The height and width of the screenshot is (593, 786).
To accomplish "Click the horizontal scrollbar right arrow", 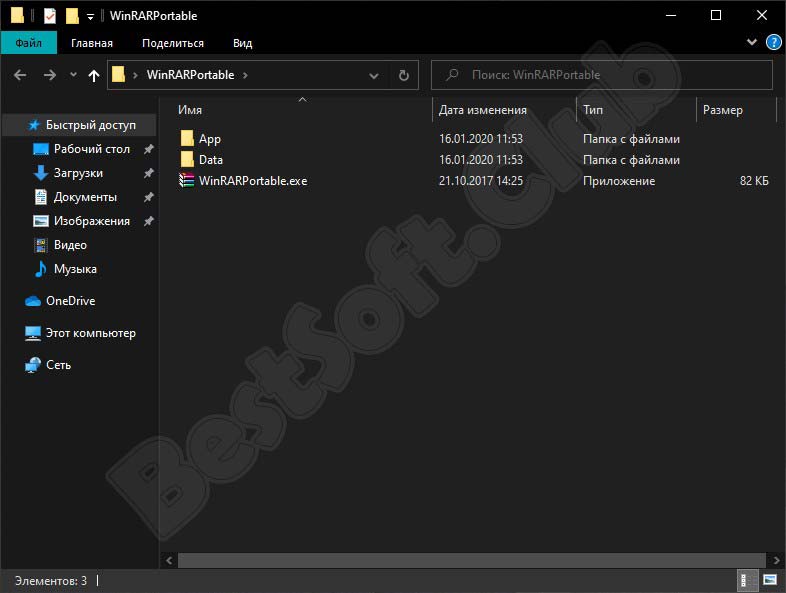I will 776,560.
